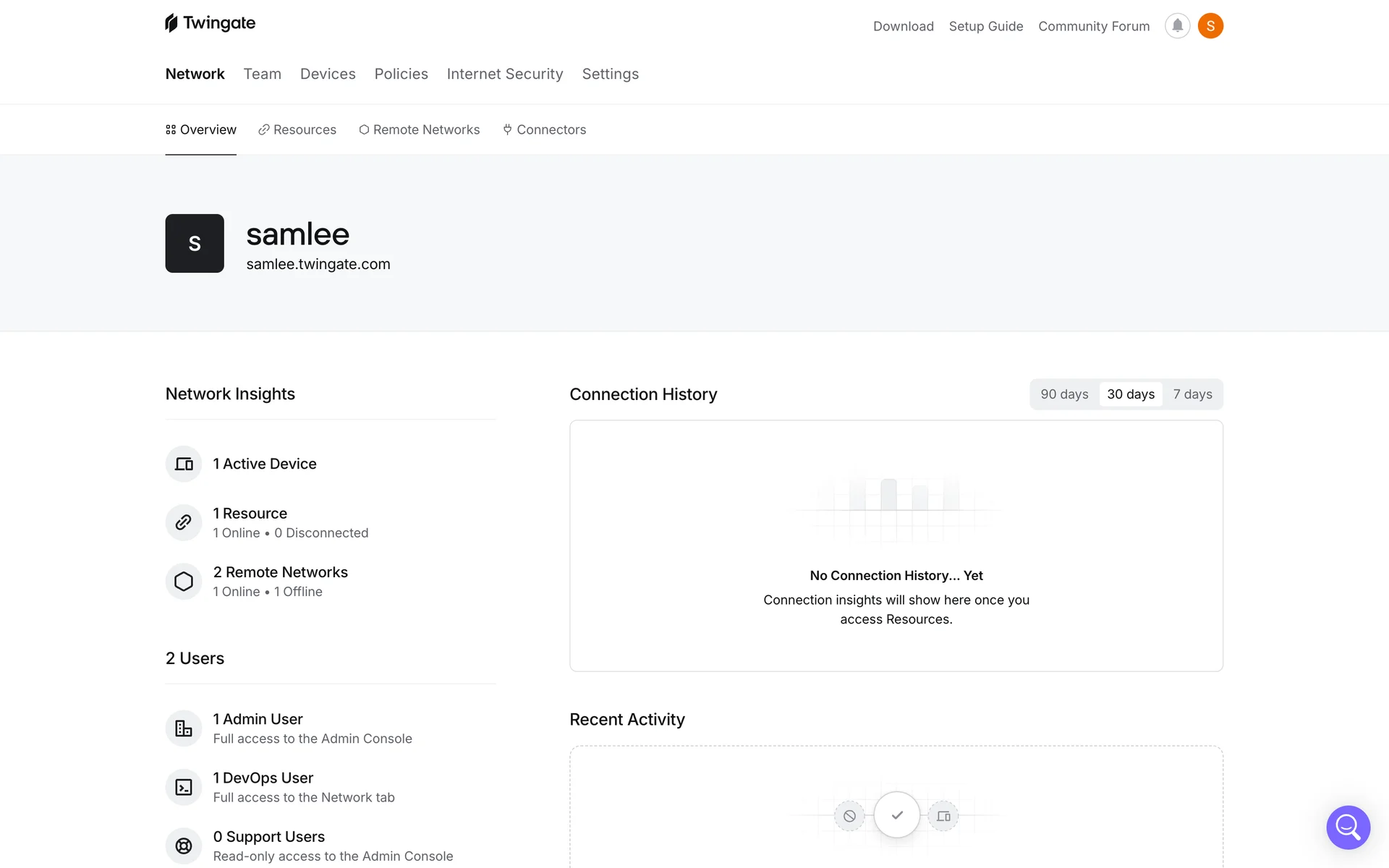Go to the Internet Security section
1389x868 pixels.
[x=505, y=74]
